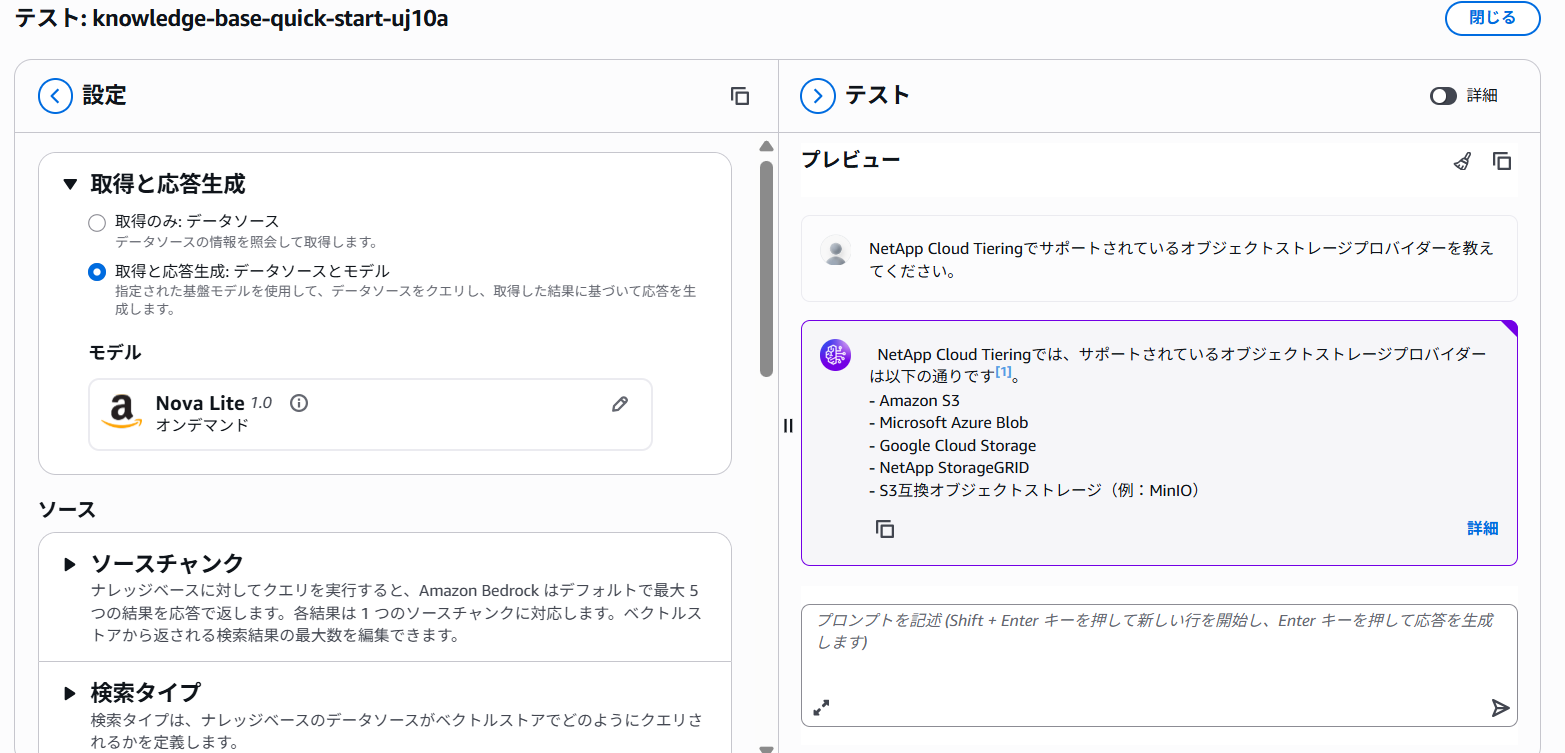This screenshot has width=1565, height=753.
Task: Click the 'ソース' heading
Action: [x=67, y=510]
